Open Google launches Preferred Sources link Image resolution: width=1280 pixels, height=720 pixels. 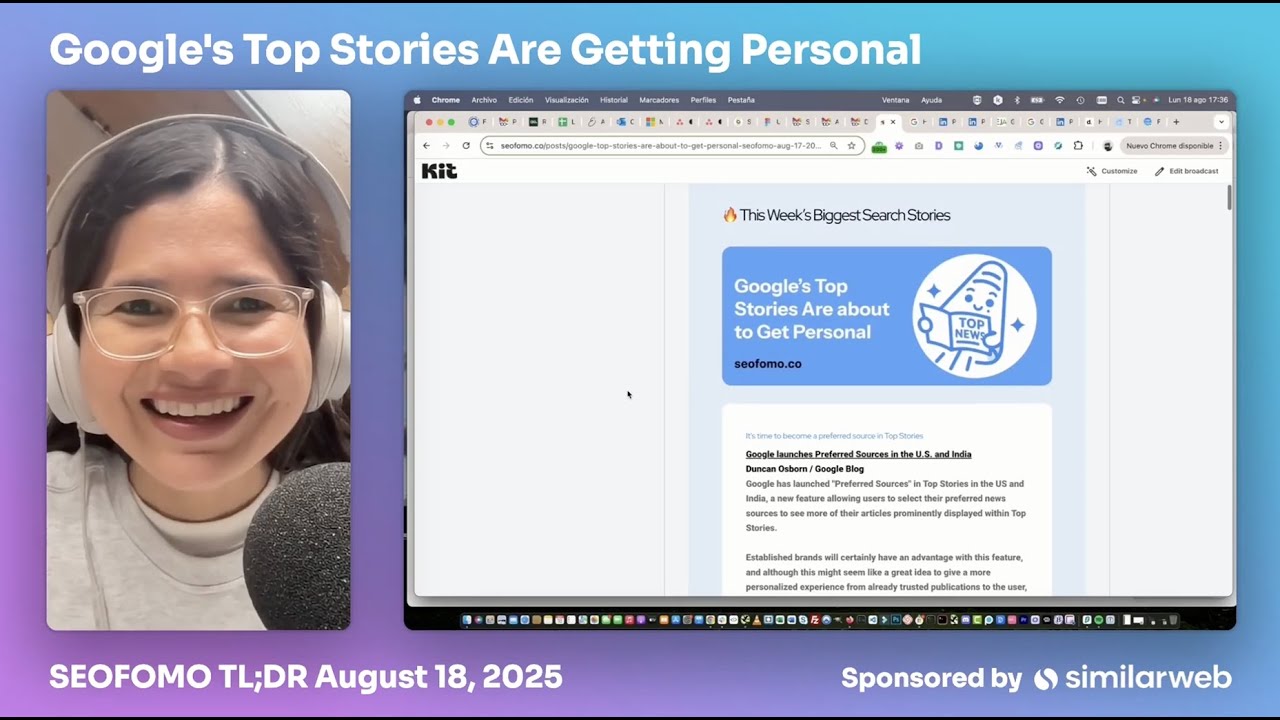[x=858, y=454]
